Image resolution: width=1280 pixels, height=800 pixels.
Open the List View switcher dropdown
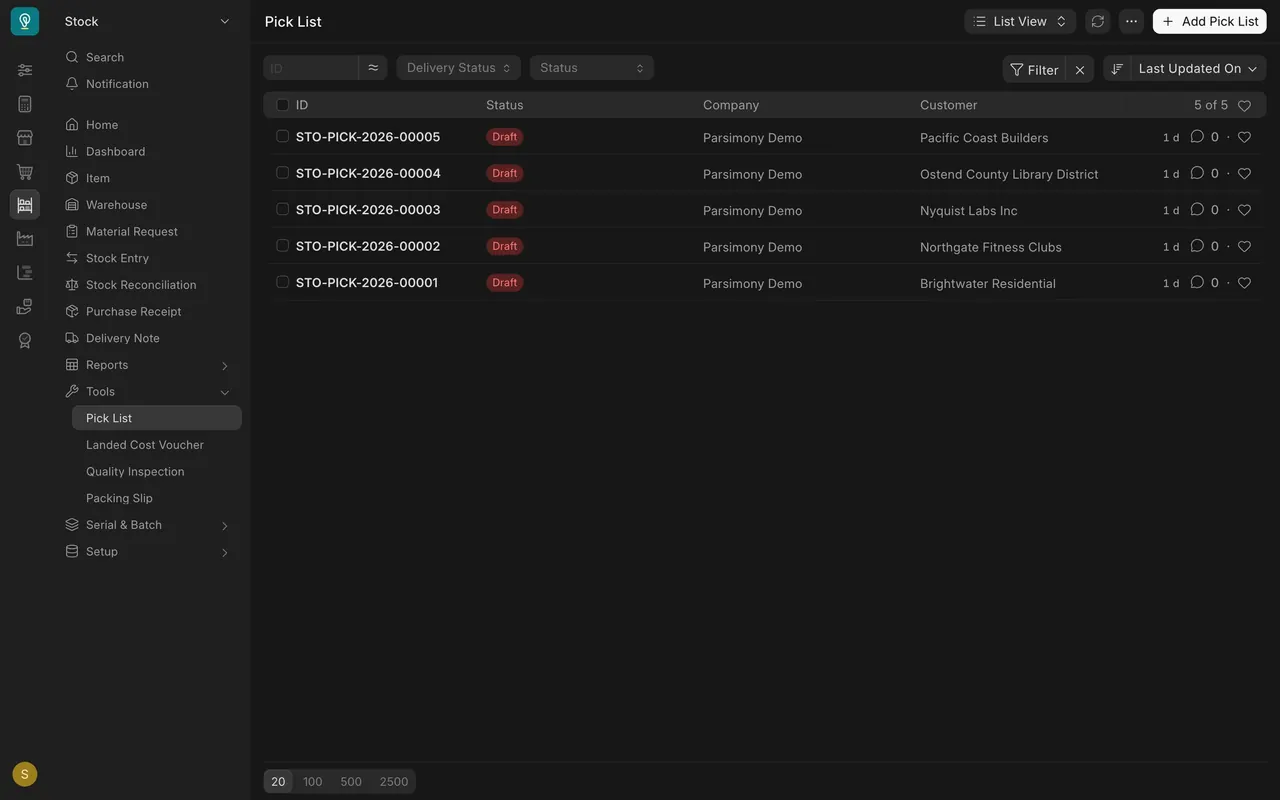(1020, 21)
